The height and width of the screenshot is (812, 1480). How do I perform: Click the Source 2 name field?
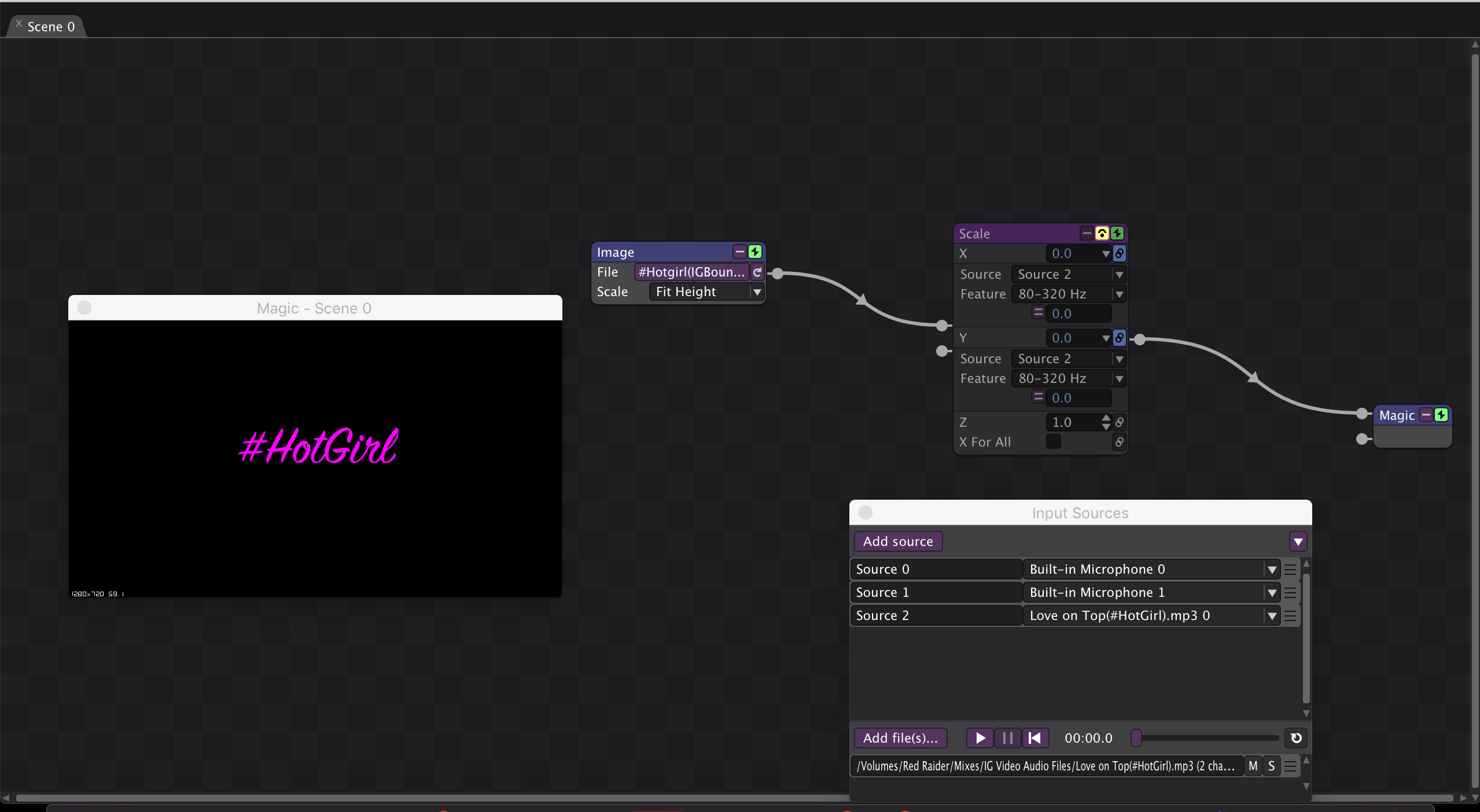(x=936, y=615)
